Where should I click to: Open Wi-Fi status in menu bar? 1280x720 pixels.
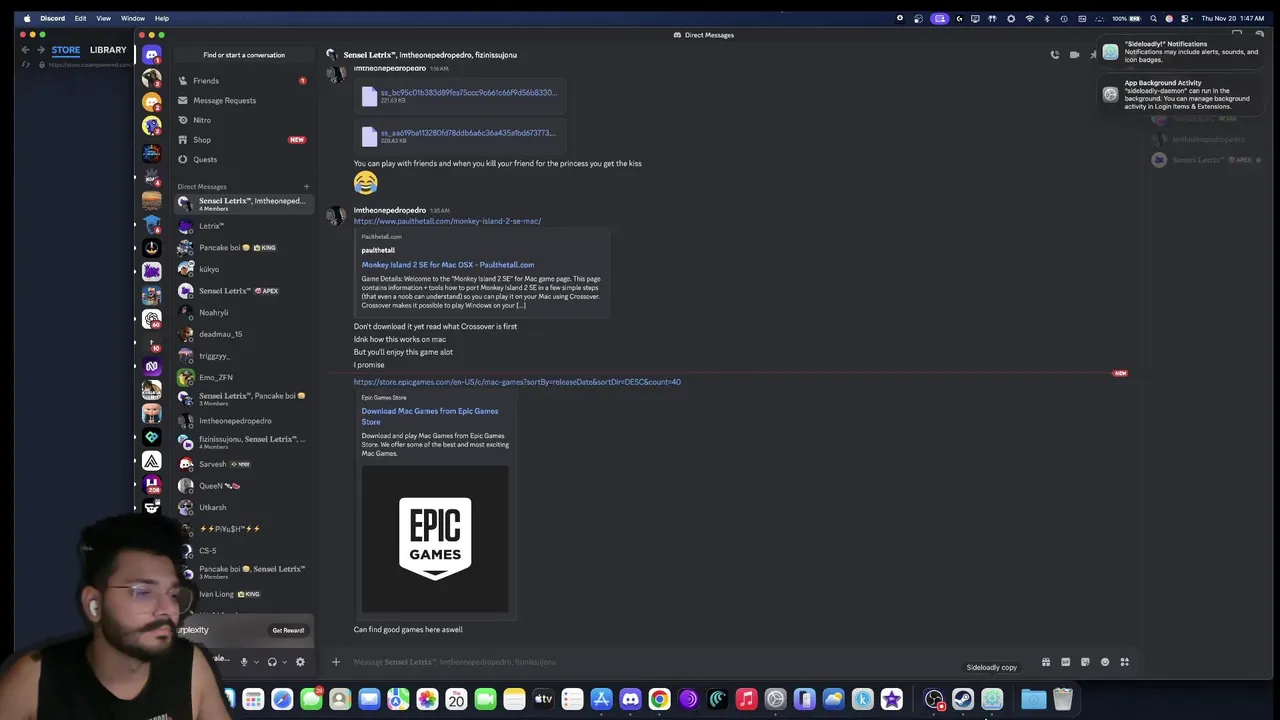pos(1029,18)
